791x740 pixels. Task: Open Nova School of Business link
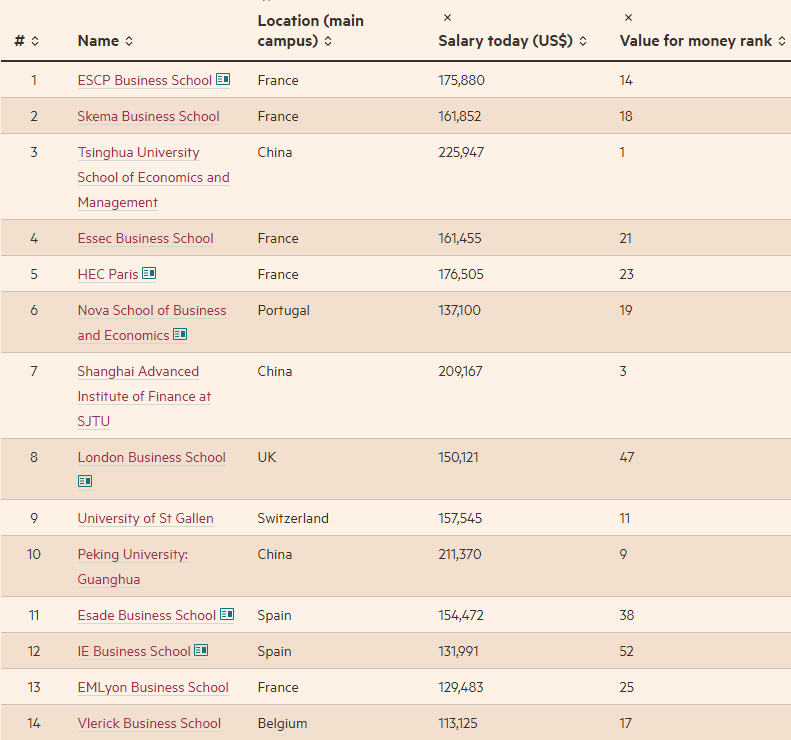pyautogui.click(x=152, y=322)
